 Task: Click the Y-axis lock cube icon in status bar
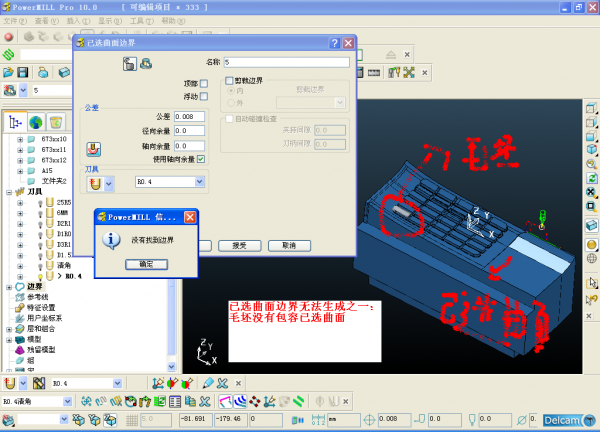pos(94,420)
